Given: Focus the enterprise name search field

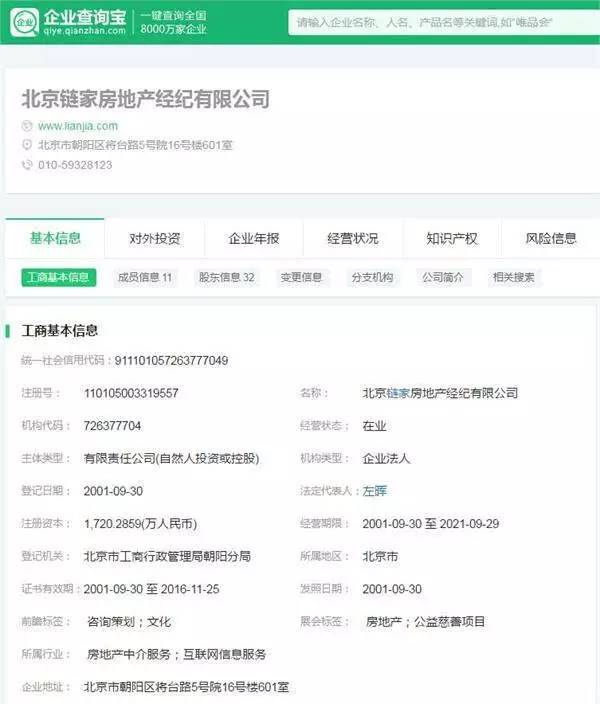Looking at the screenshot, I should point(444,22).
